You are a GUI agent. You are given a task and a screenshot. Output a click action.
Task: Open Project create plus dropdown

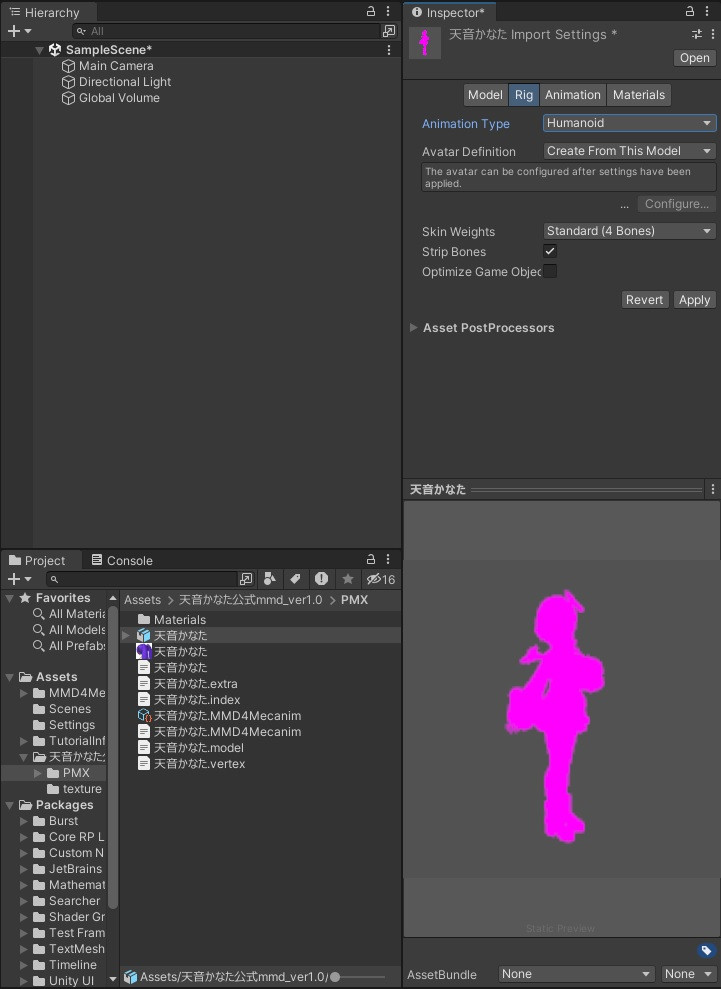coord(19,578)
